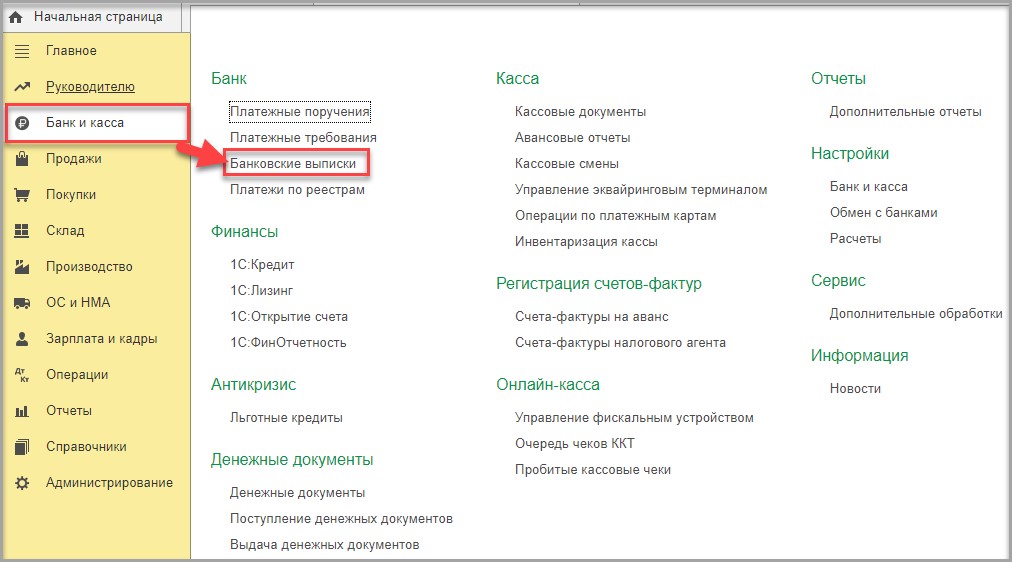Image resolution: width=1012 pixels, height=562 pixels.
Task: Select Банк и касса in the sidebar
Action: click(85, 123)
